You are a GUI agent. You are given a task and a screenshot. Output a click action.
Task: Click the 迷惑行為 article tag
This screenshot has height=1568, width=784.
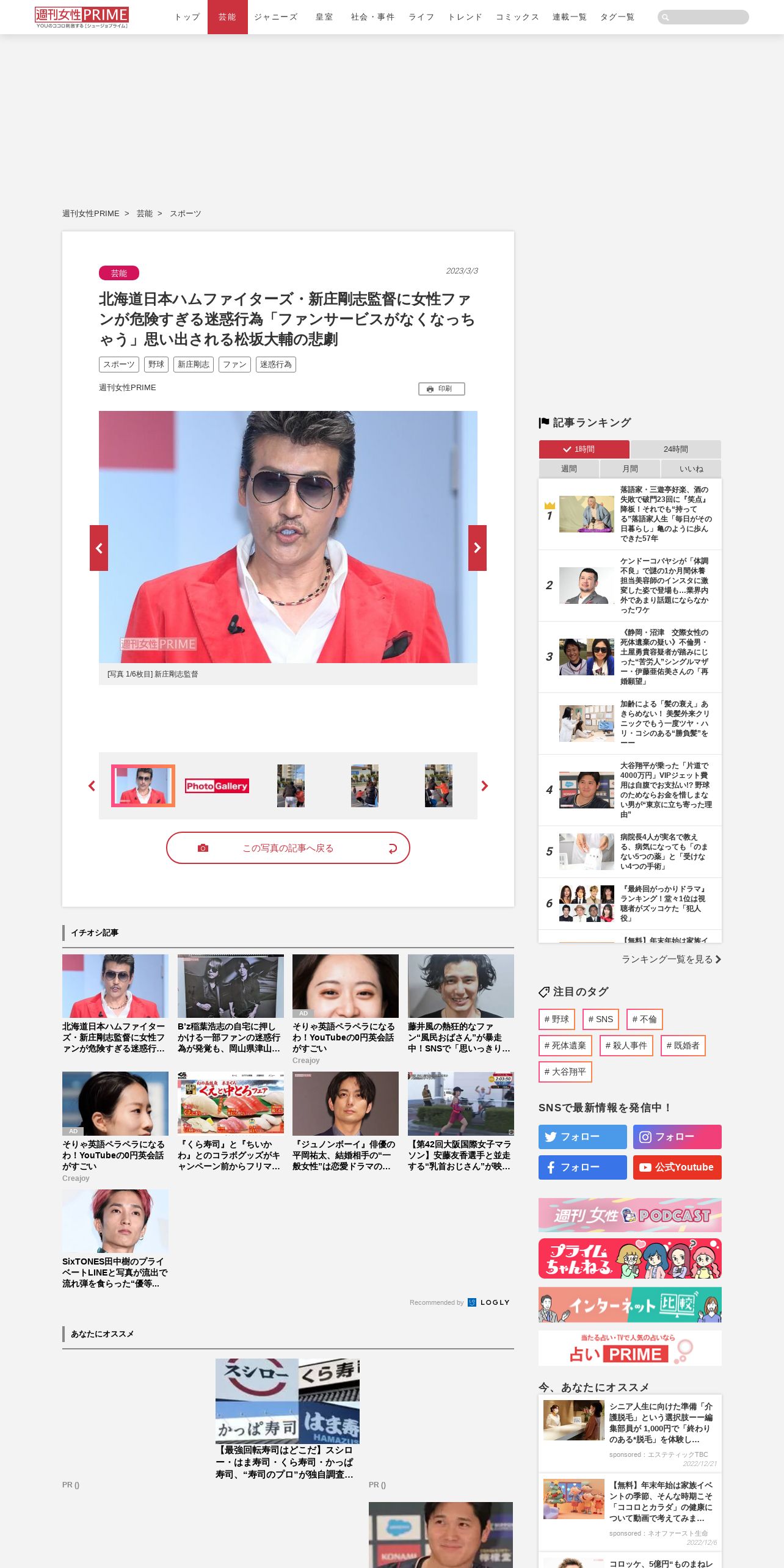pos(276,365)
